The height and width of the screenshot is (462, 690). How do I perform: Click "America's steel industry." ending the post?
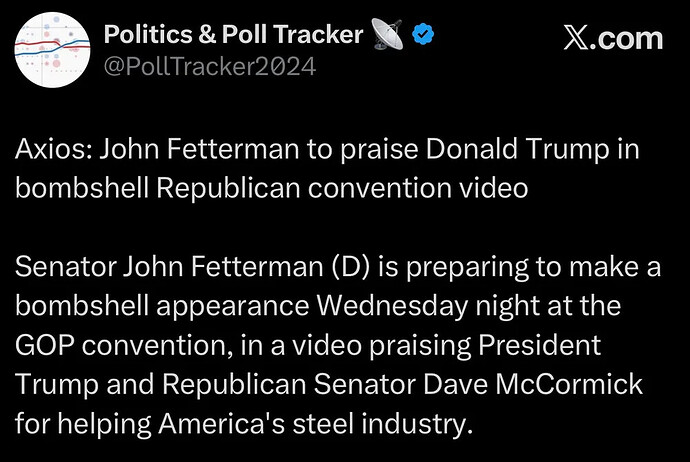tap(316, 423)
